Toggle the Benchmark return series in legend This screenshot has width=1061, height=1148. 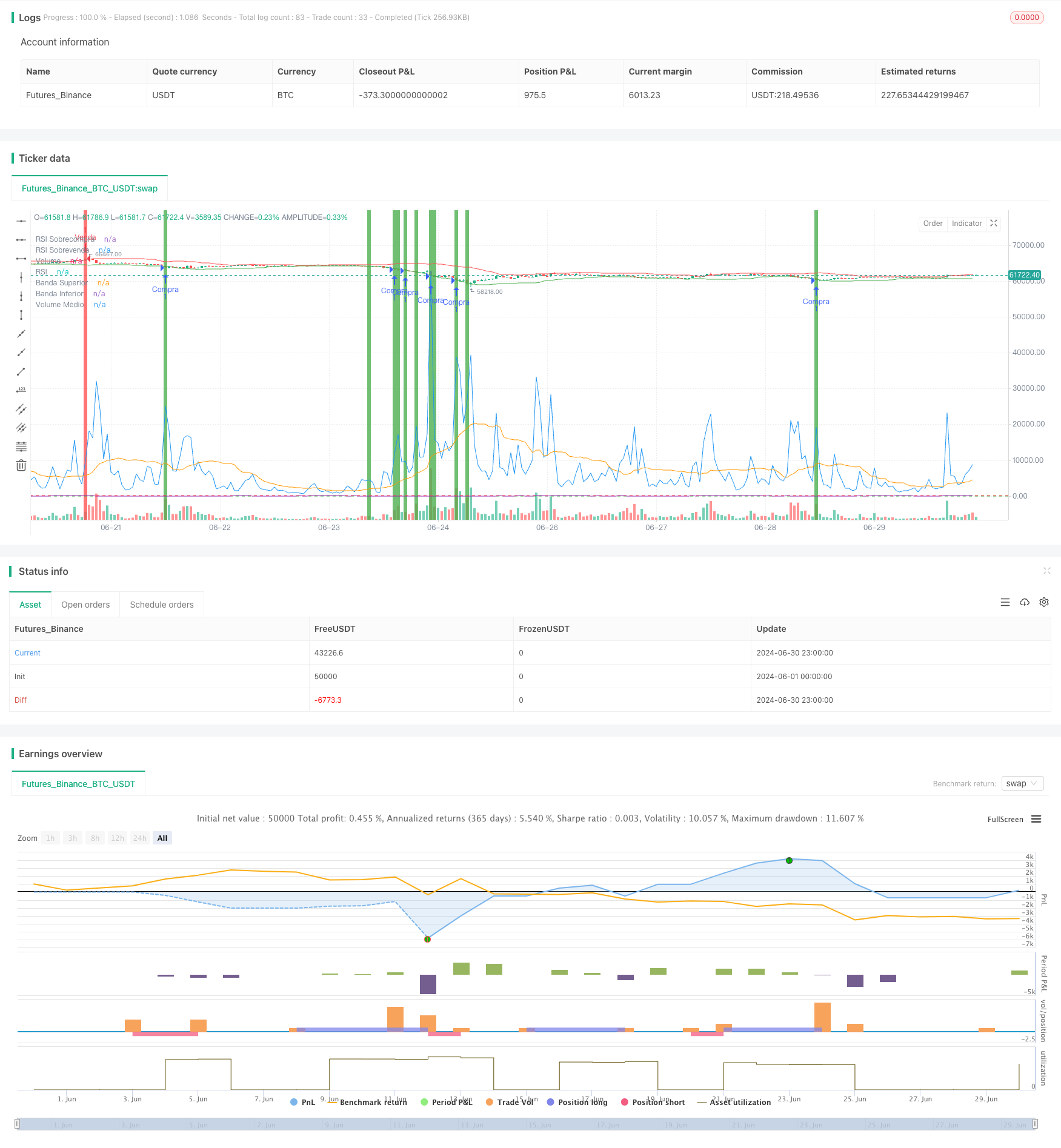367,1102
